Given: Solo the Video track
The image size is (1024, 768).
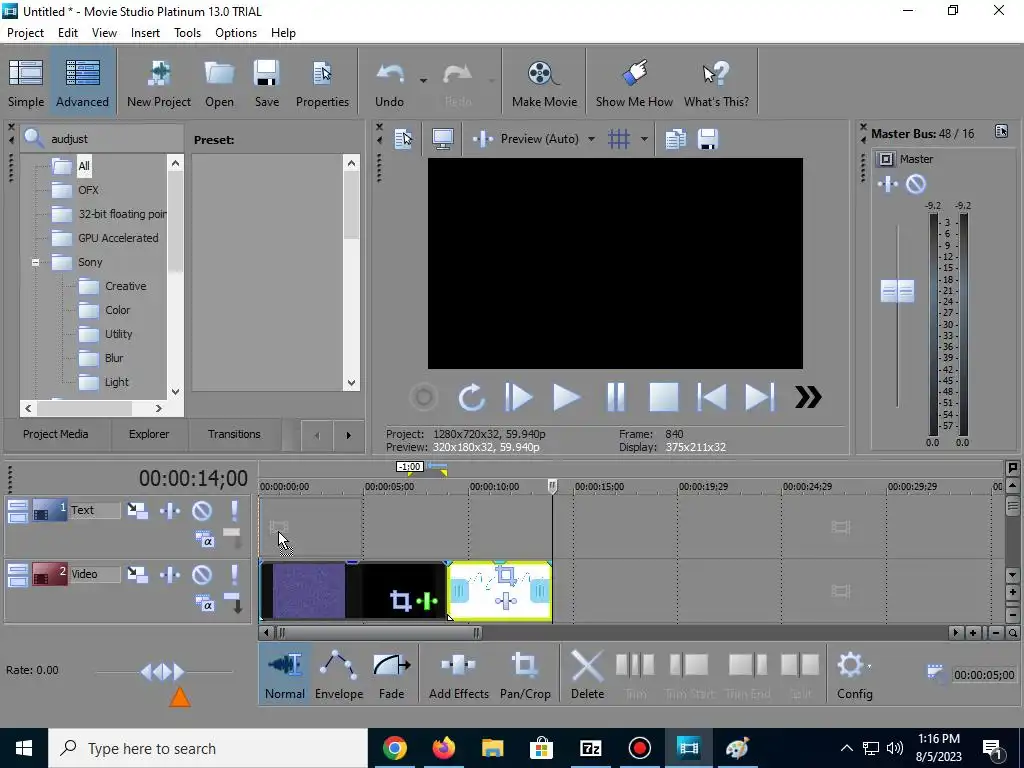Looking at the screenshot, I should click(x=234, y=574).
